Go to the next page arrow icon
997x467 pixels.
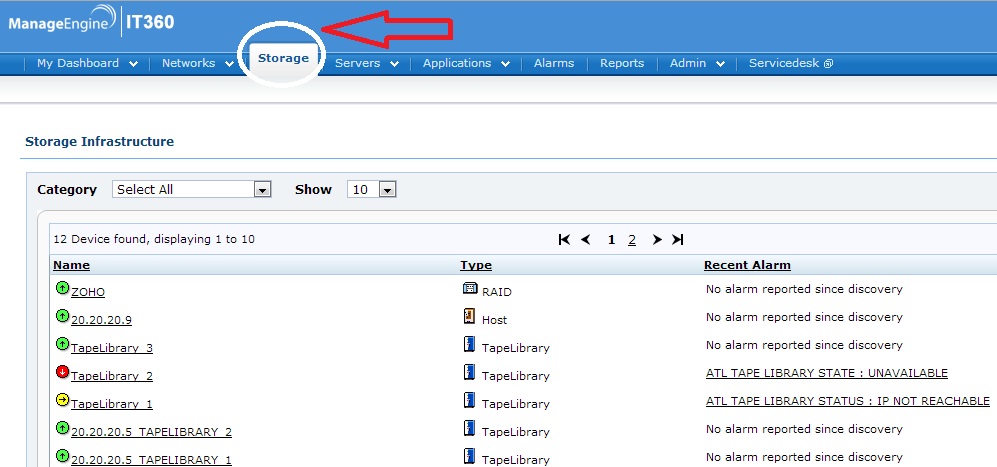tap(656, 240)
